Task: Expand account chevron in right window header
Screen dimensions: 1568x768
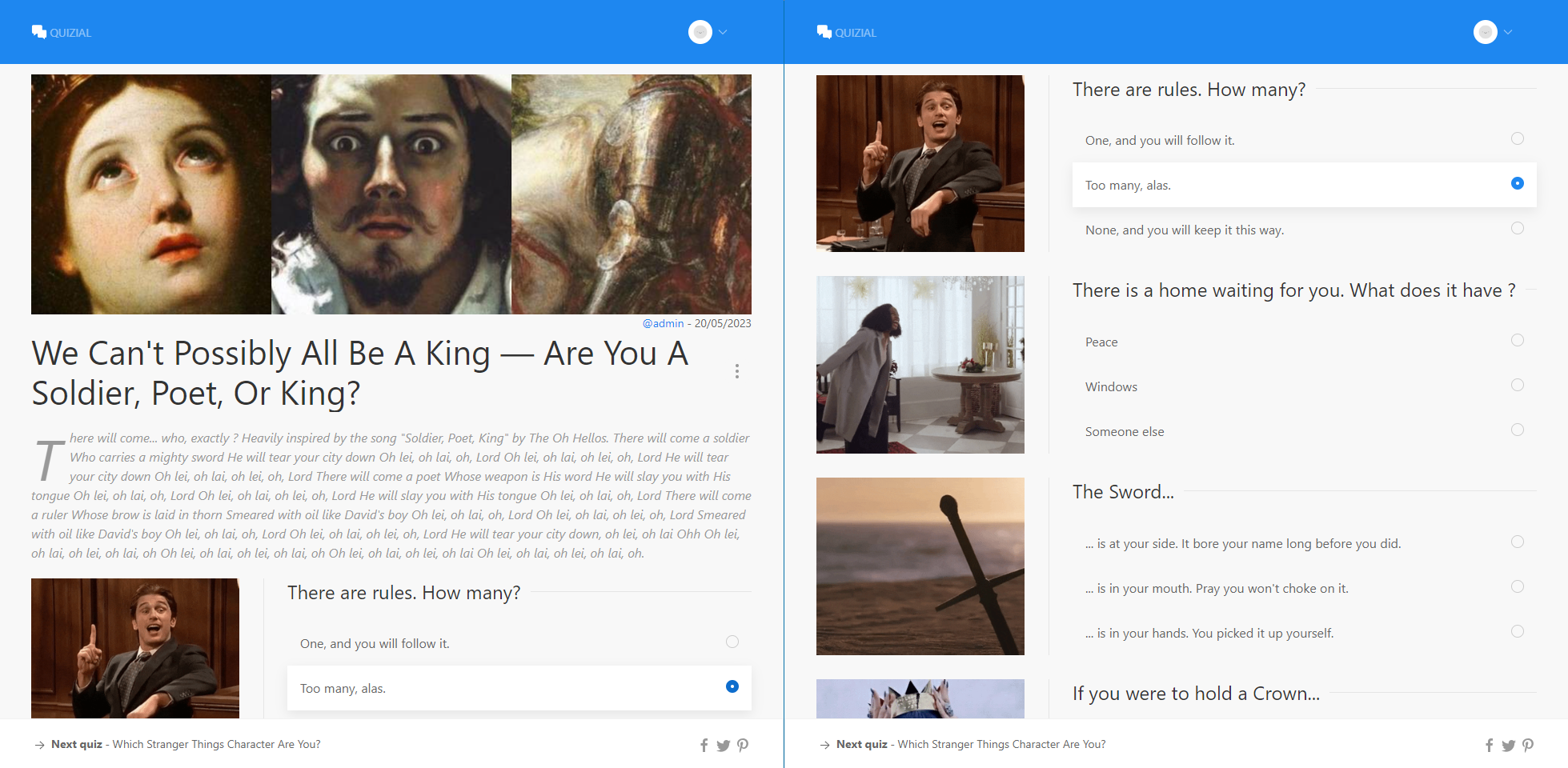Action: click(x=1508, y=32)
